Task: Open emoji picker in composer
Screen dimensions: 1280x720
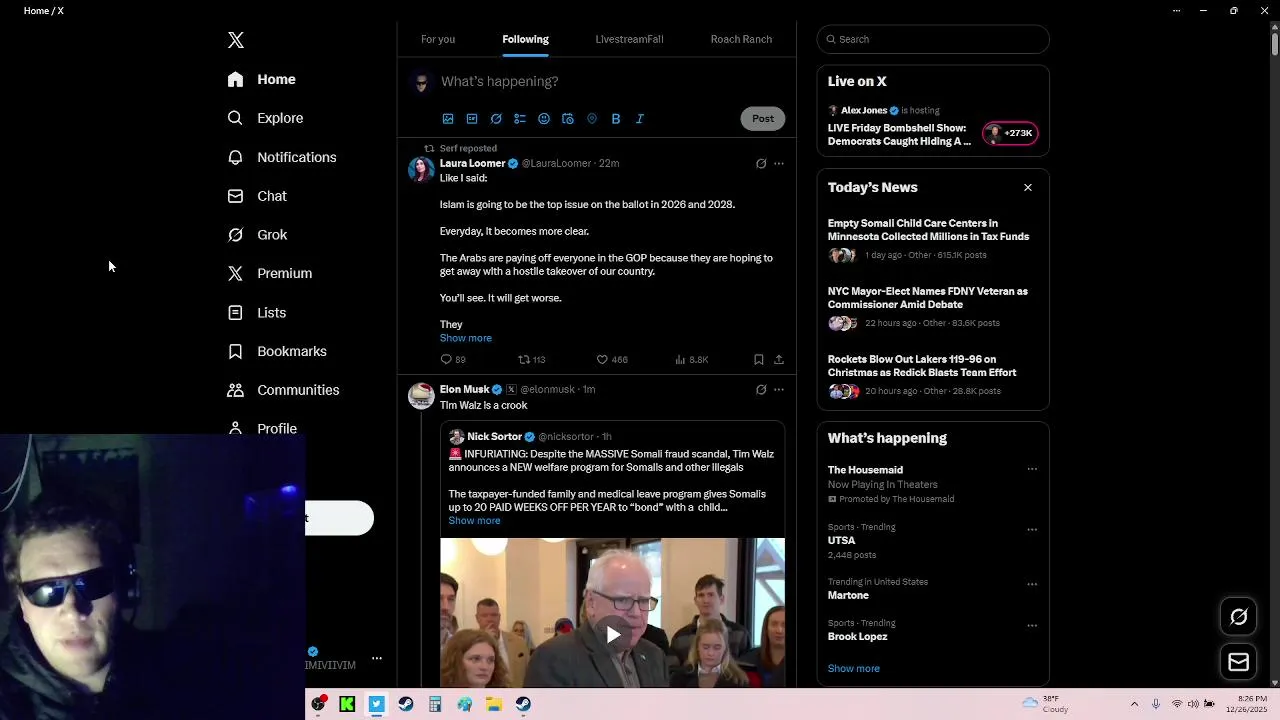Action: click(544, 118)
